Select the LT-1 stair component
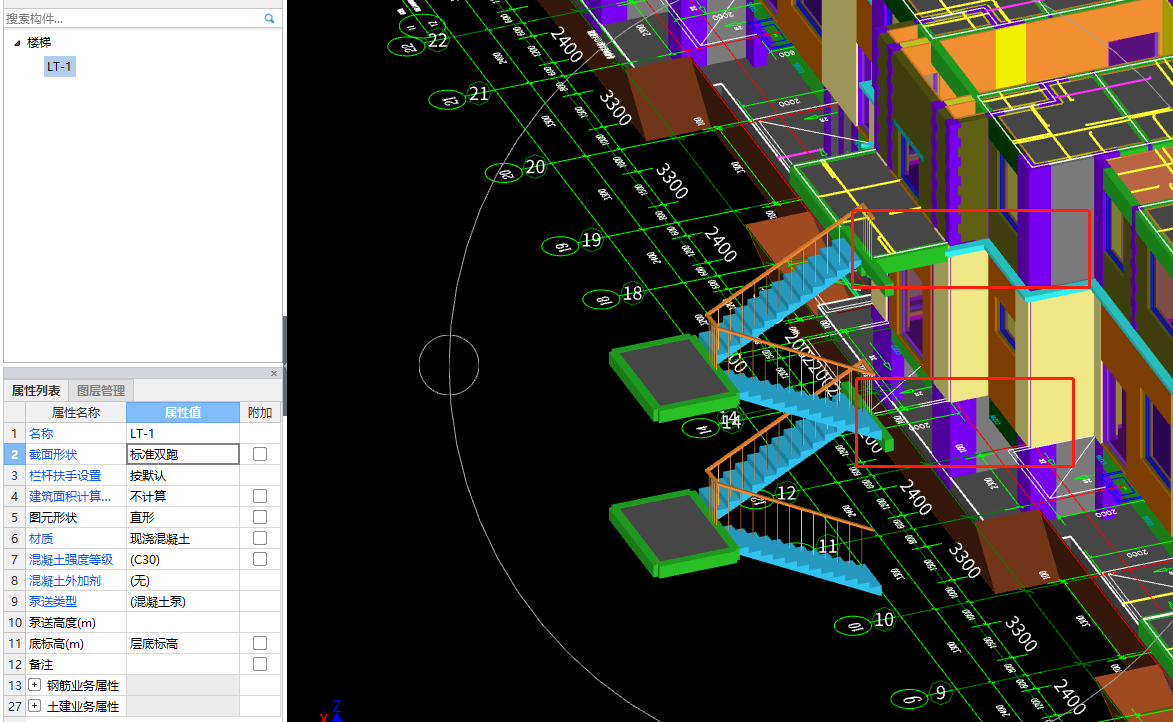The height and width of the screenshot is (722, 1173). point(59,67)
